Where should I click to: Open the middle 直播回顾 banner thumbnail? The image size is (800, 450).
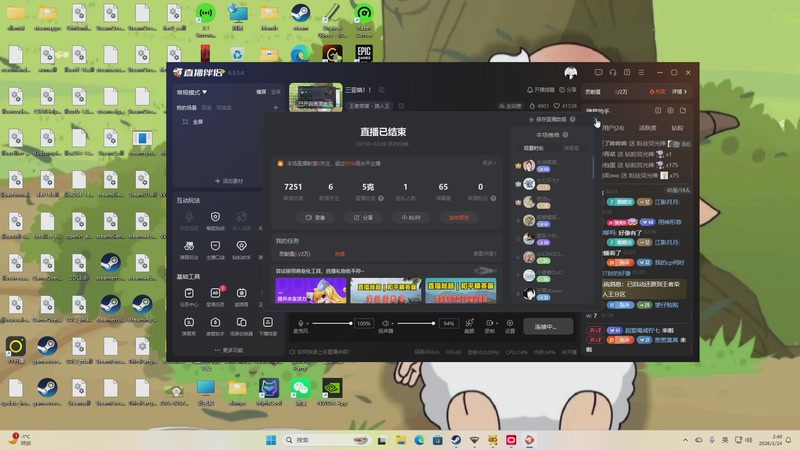[386, 290]
